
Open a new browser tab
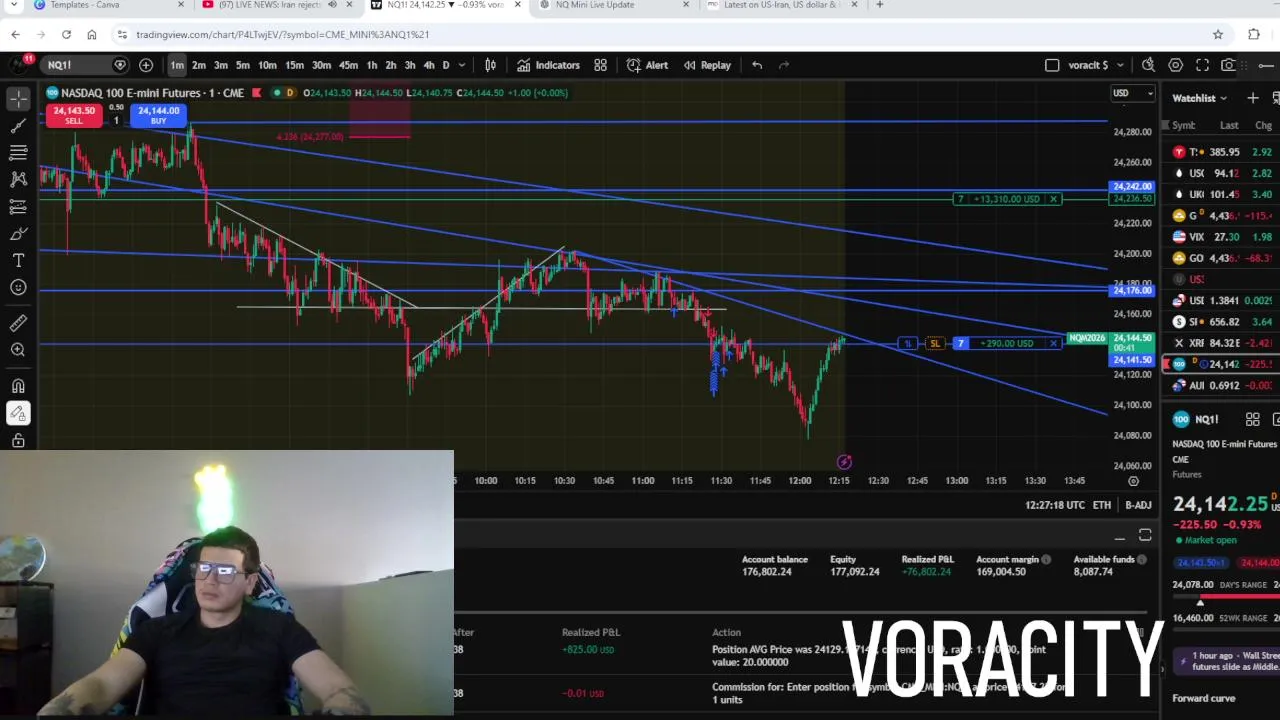(879, 5)
